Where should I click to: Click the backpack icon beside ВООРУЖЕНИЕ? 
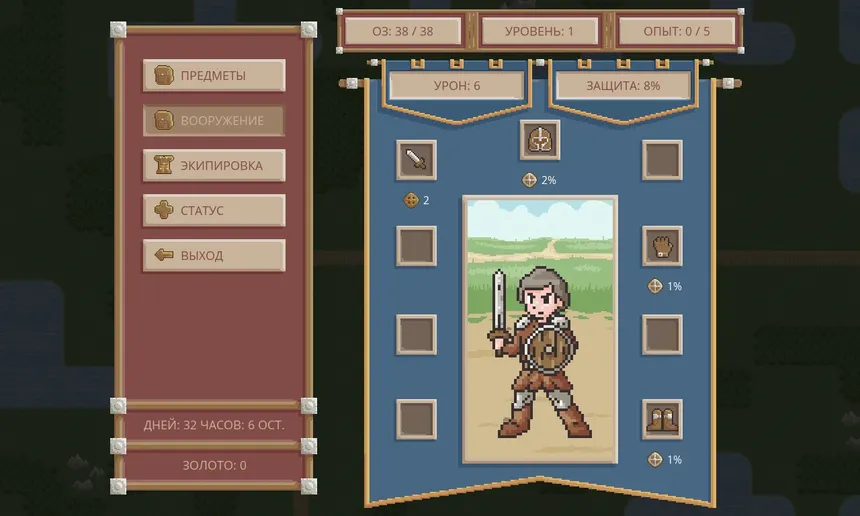coord(163,120)
